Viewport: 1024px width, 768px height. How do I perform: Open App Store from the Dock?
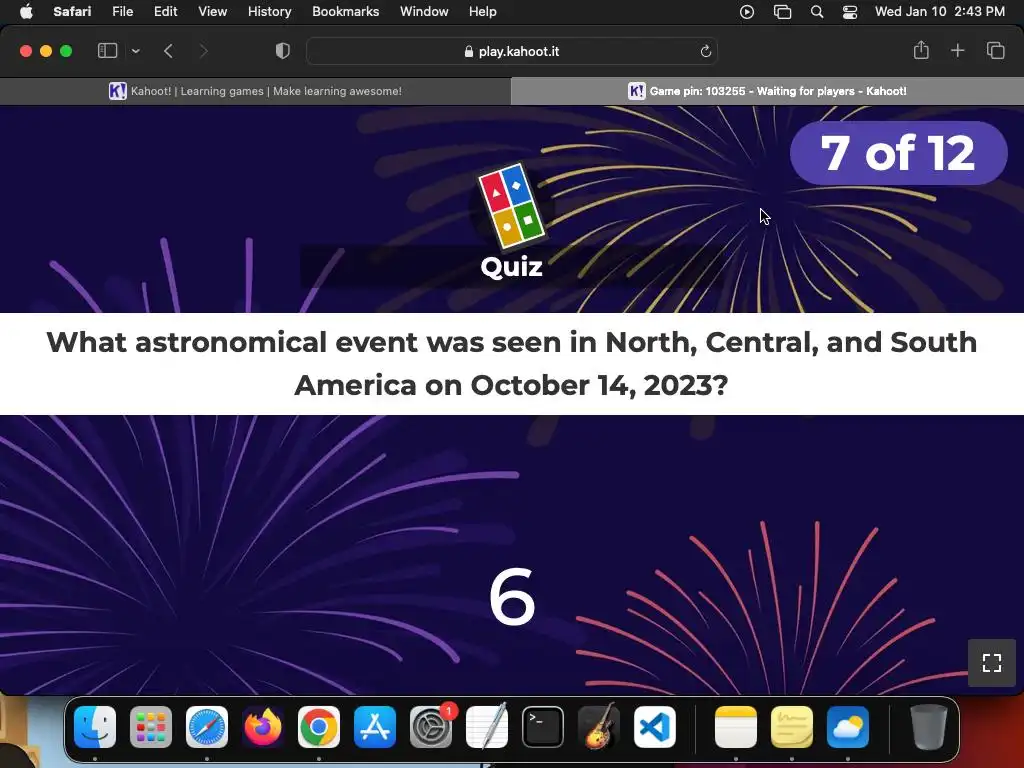coord(375,727)
